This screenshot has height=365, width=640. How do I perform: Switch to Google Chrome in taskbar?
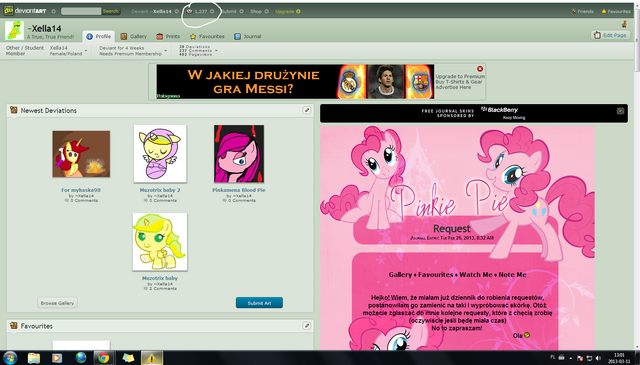[x=104, y=358]
